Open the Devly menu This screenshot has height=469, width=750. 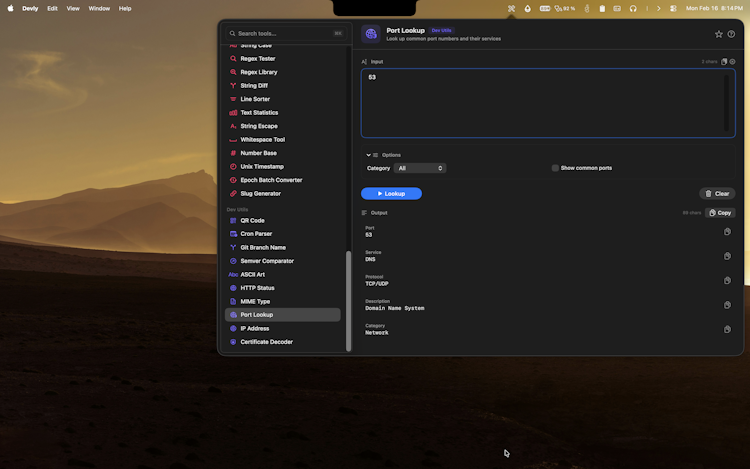coord(30,8)
